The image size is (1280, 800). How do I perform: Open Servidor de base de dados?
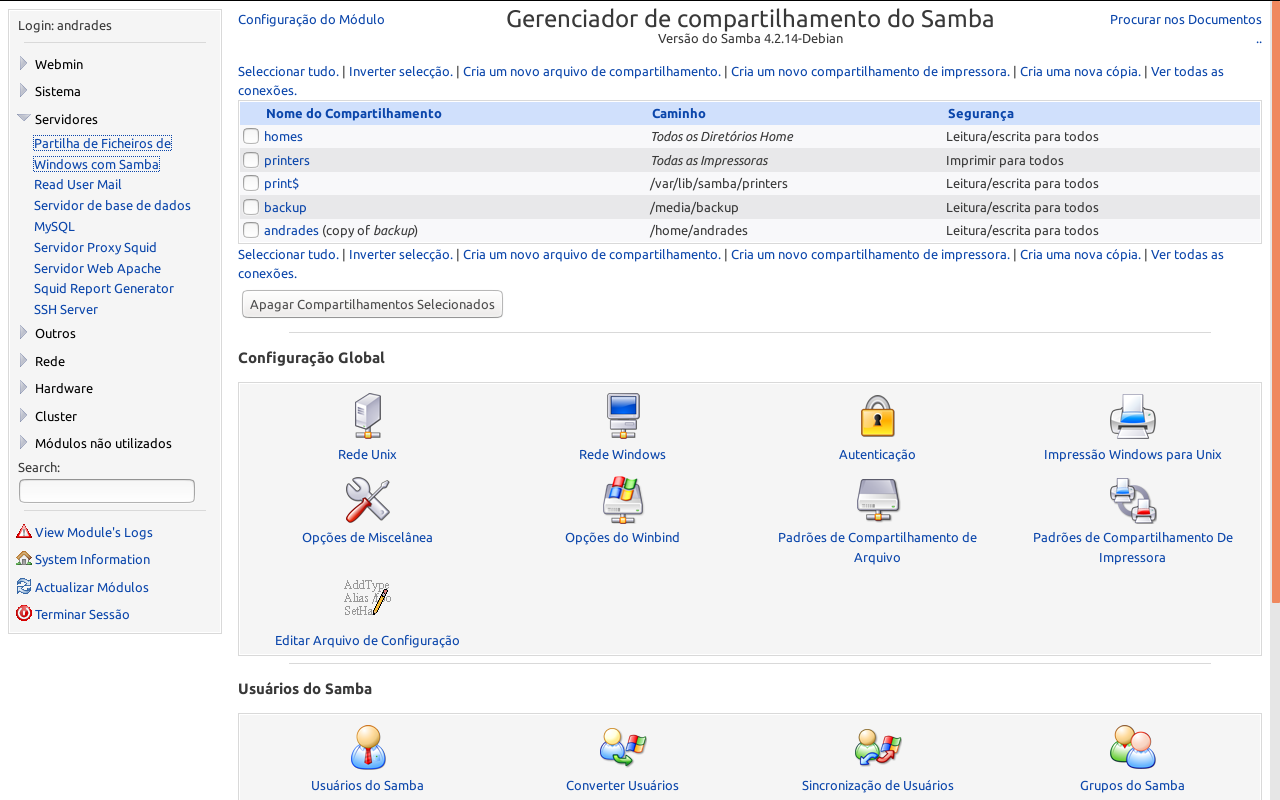112,205
